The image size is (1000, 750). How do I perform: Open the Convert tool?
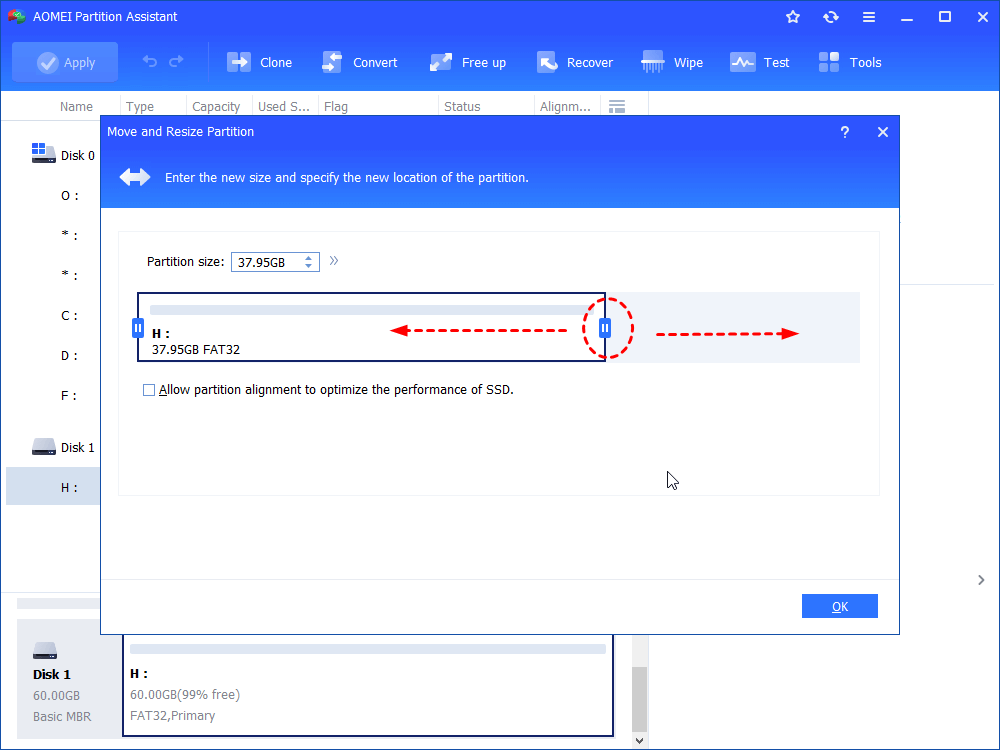coord(359,62)
